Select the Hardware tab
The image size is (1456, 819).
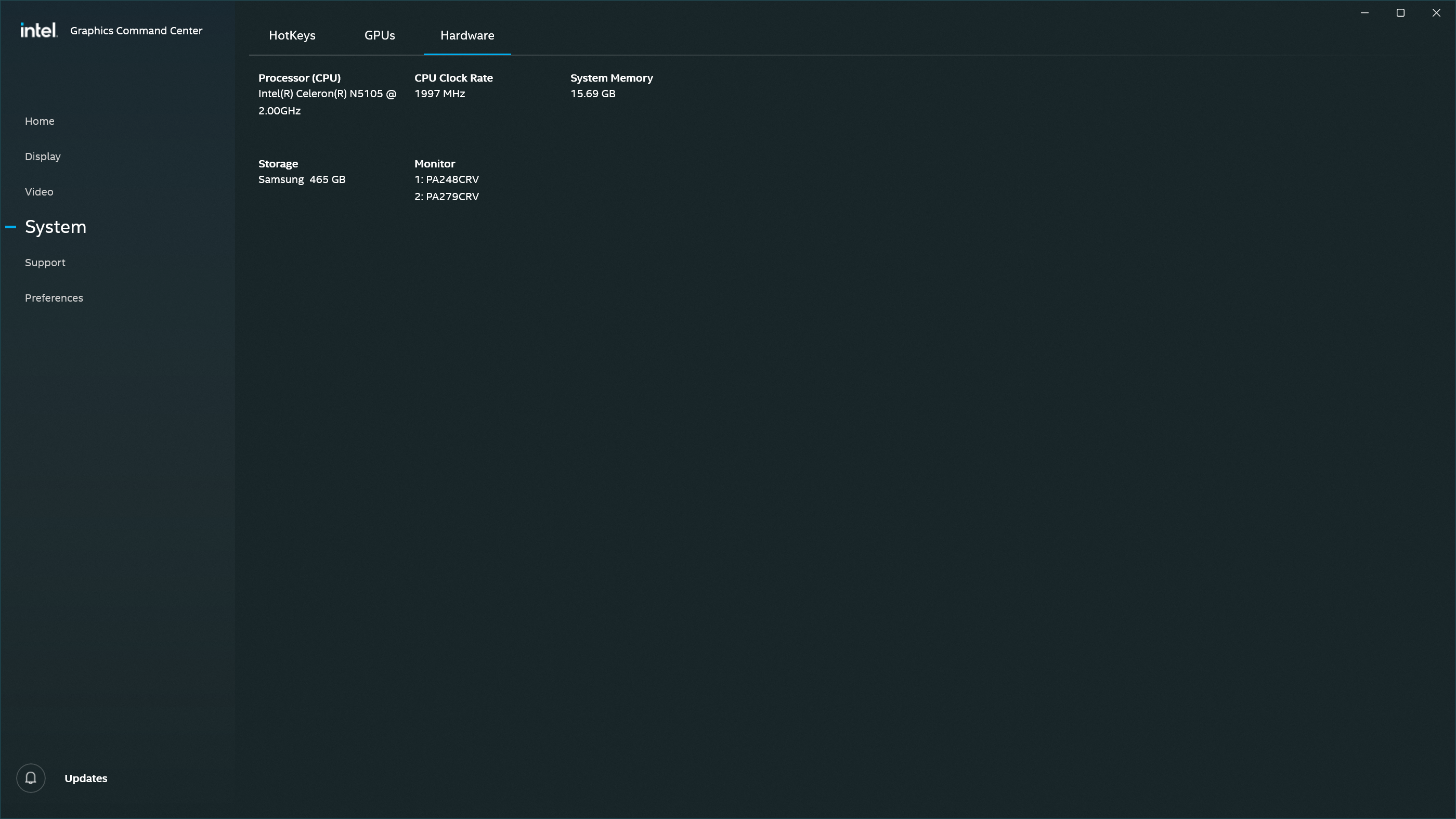tap(467, 35)
